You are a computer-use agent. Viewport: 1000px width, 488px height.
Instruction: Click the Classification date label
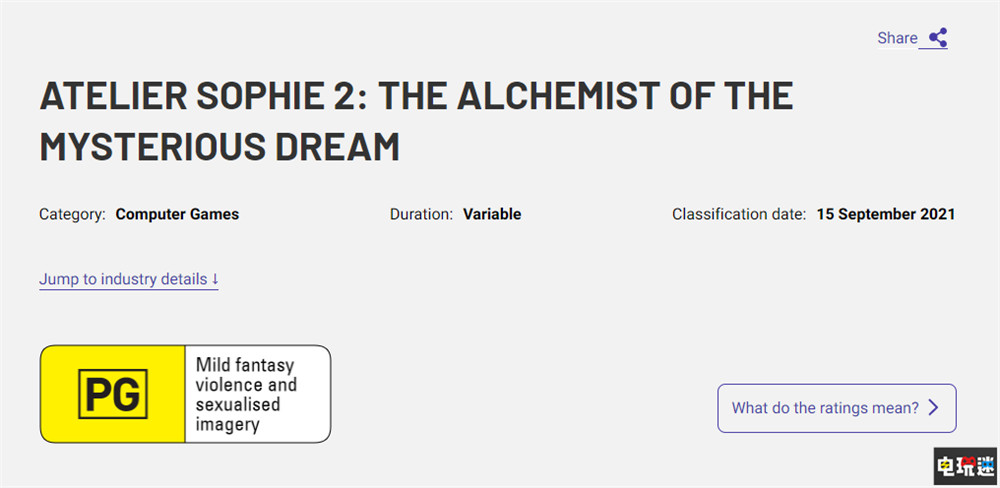coord(738,214)
